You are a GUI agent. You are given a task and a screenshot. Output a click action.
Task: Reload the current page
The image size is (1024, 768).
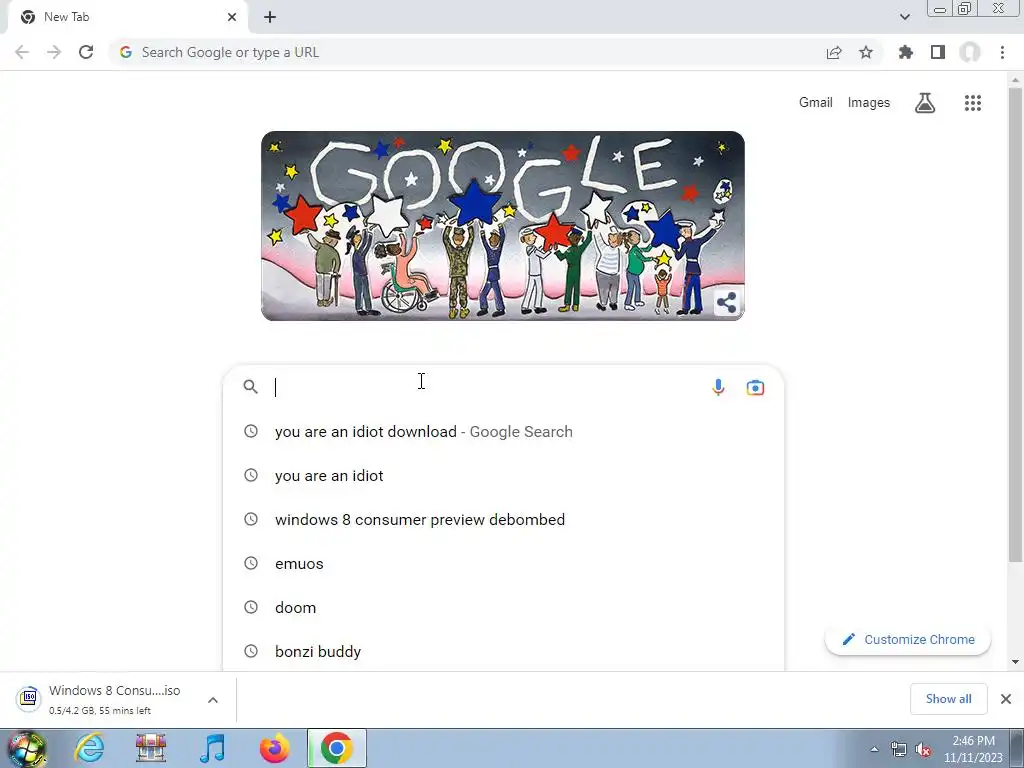[86, 52]
